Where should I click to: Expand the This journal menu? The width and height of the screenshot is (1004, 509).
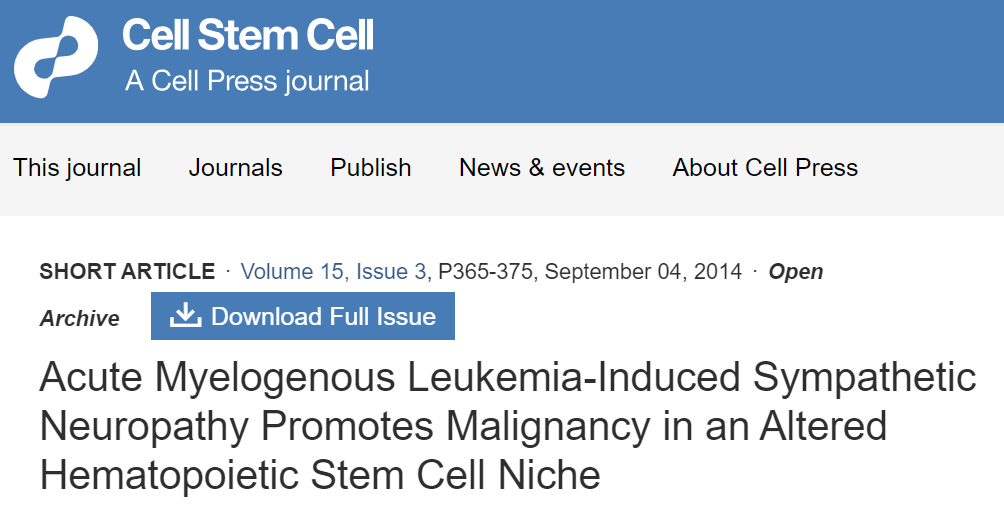(x=77, y=168)
